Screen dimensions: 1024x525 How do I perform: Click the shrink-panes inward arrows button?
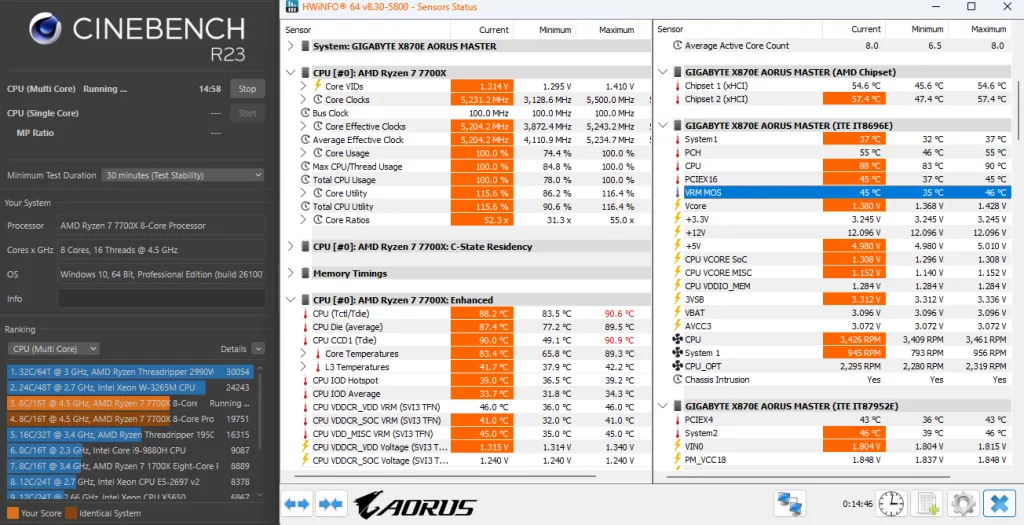pos(330,504)
